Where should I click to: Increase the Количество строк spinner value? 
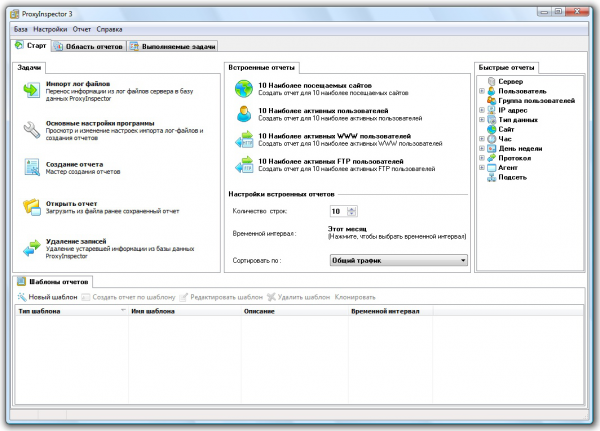[x=352, y=208]
